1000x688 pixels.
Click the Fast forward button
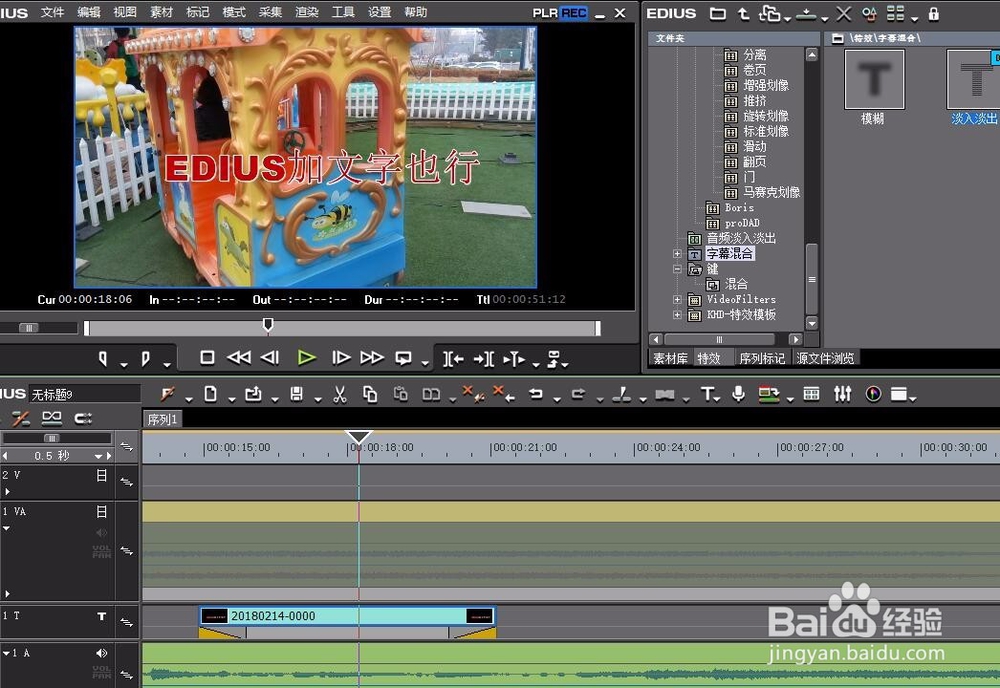[x=372, y=358]
